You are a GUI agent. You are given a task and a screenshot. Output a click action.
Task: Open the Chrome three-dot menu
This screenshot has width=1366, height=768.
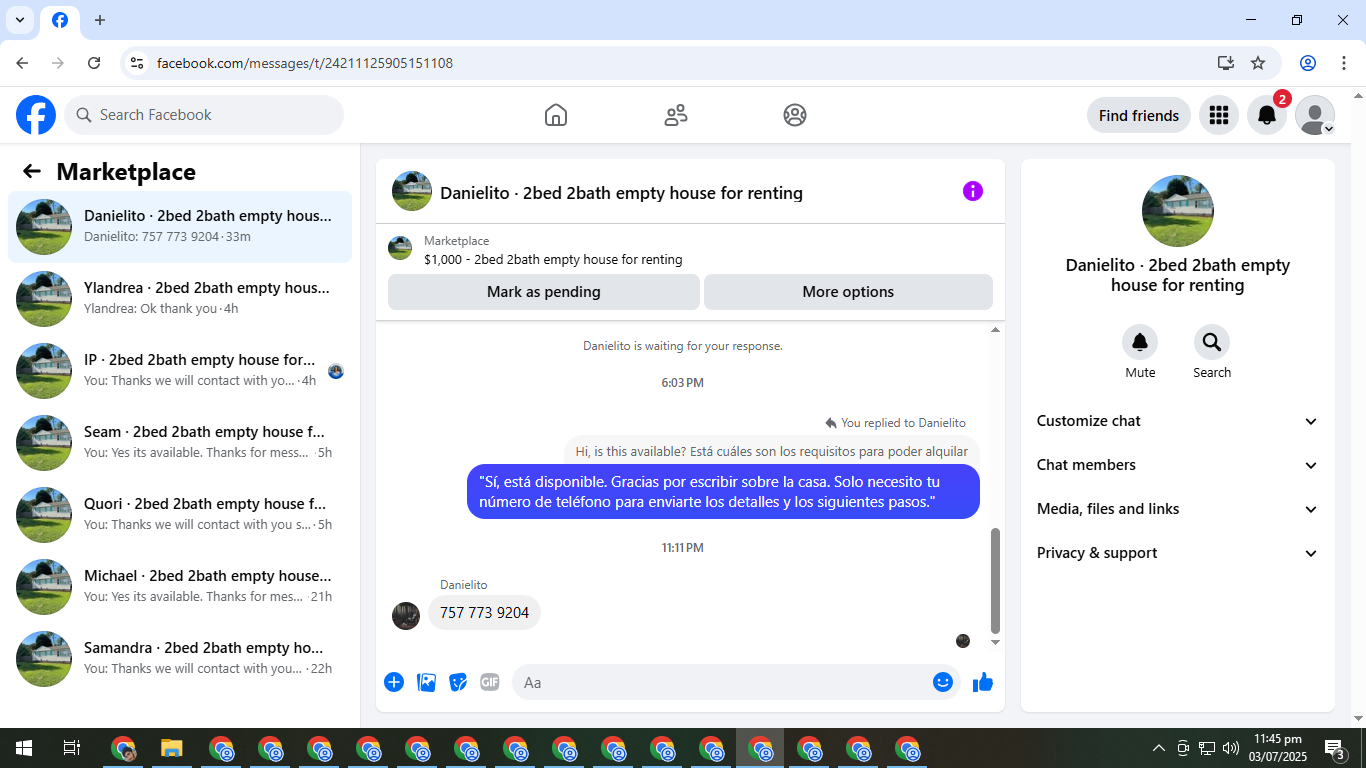point(1344,63)
